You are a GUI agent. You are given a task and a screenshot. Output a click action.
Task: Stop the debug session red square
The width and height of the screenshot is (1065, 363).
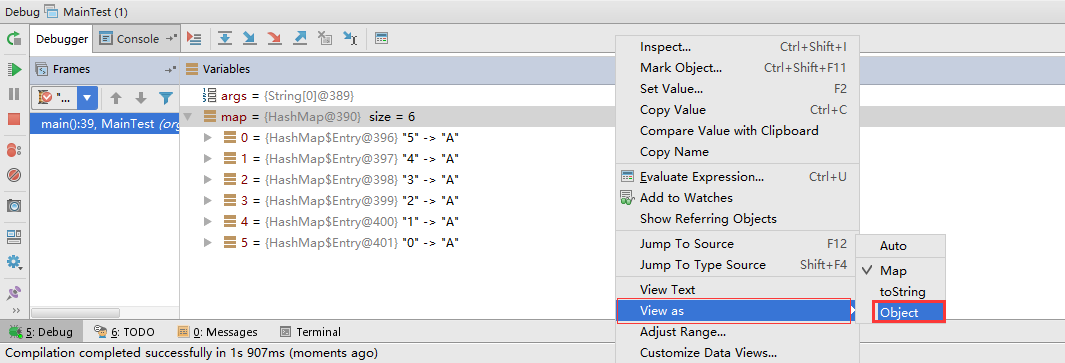[x=14, y=119]
